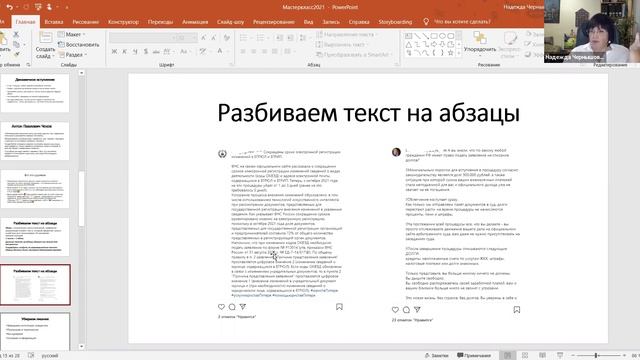Click the increase list indent icon

pyautogui.click(x=290, y=38)
